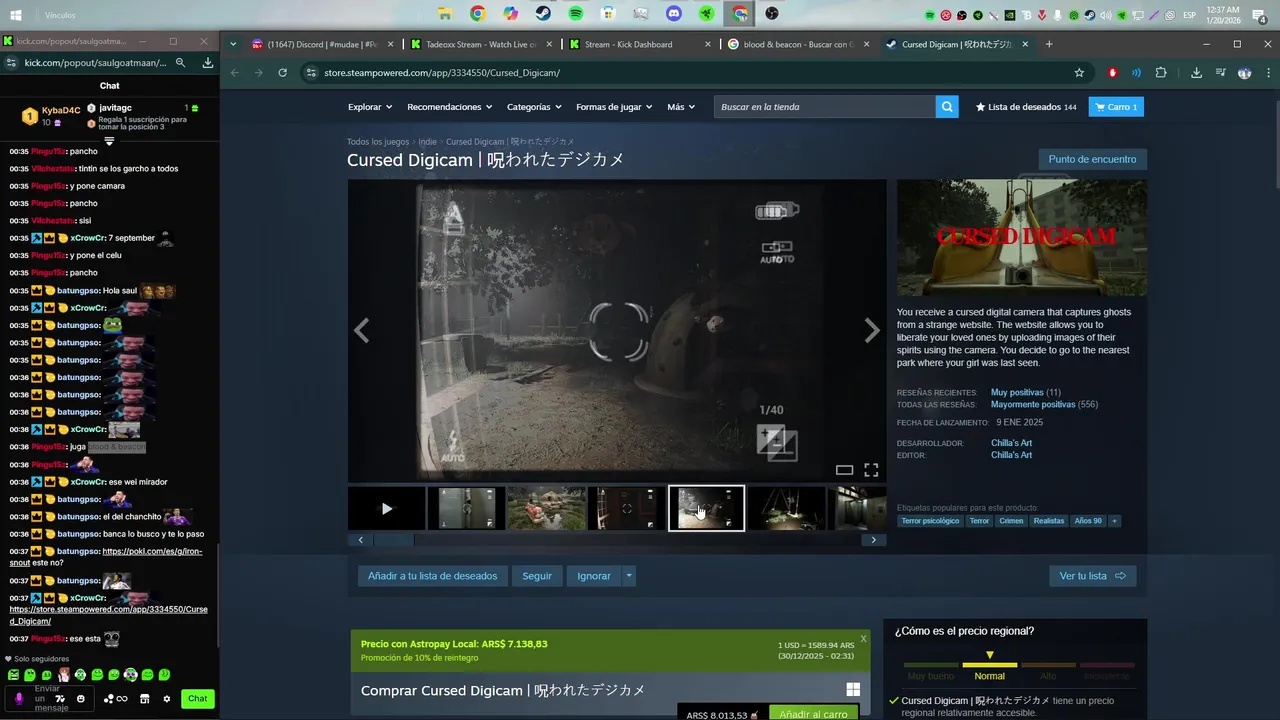Open Chrome downloads icon in Steam window
Image resolution: width=1280 pixels, height=720 pixels.
tap(1196, 73)
